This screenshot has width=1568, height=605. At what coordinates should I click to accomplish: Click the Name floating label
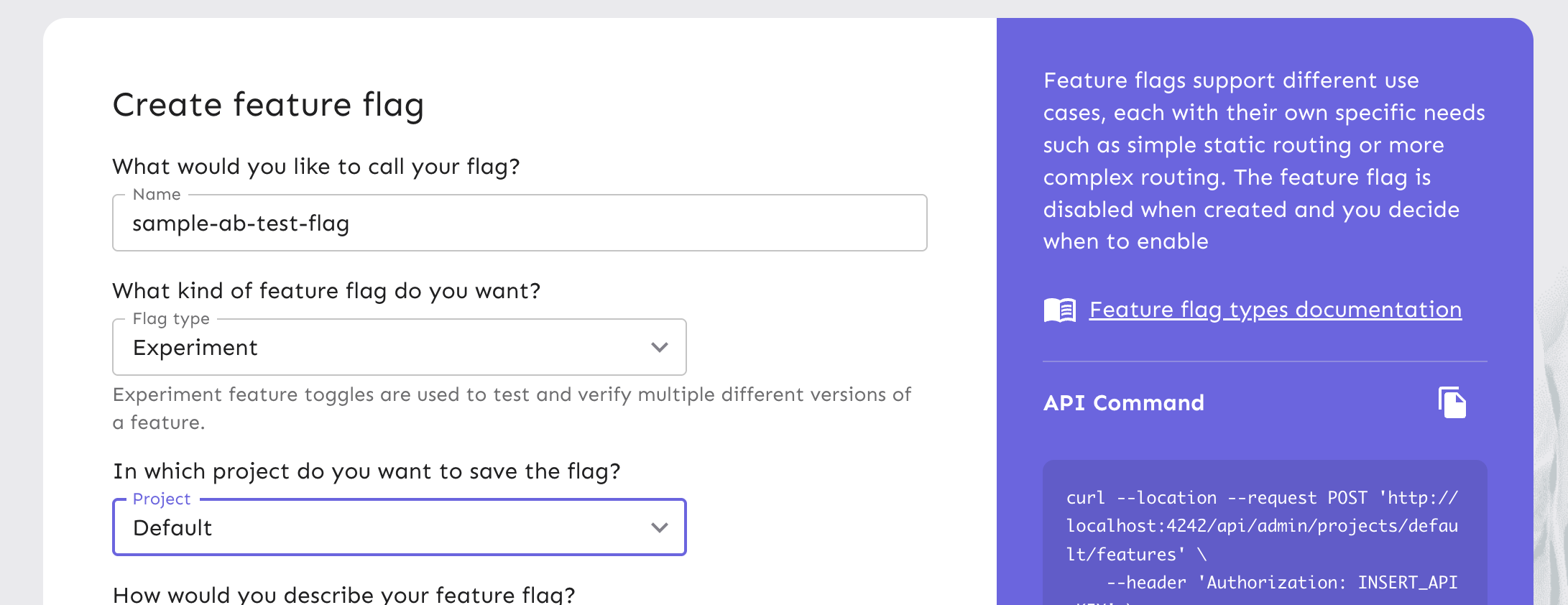(x=157, y=195)
